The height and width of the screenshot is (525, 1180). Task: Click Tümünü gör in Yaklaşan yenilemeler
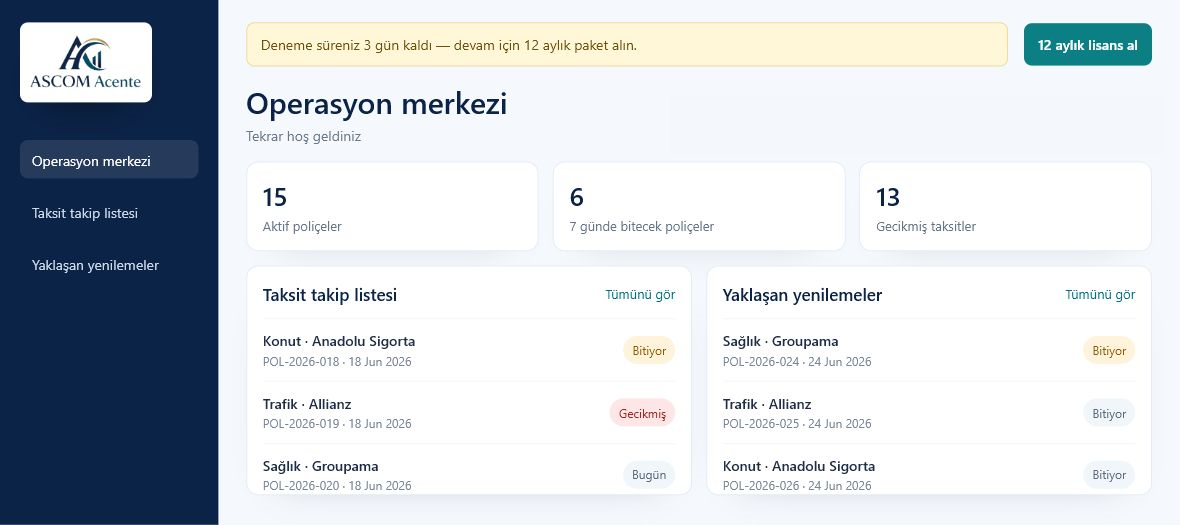pyautogui.click(x=1100, y=295)
